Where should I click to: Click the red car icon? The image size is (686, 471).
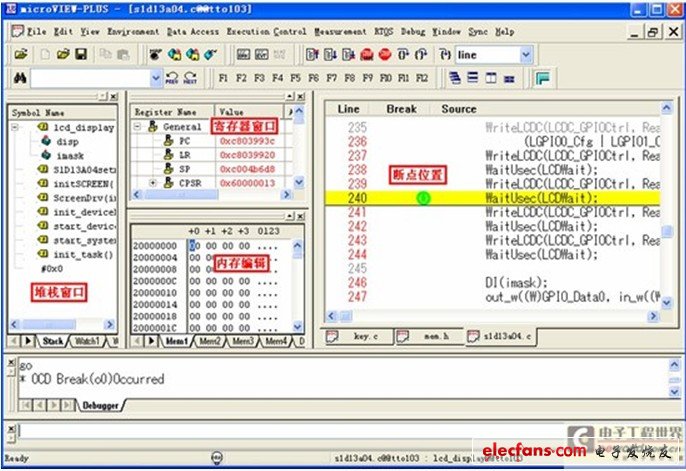367,55
